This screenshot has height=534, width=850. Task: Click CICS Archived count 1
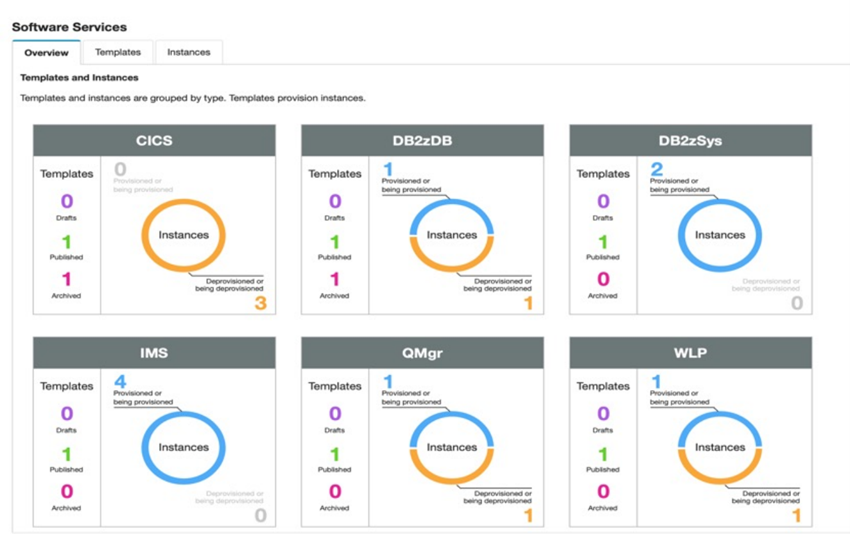coord(66,279)
